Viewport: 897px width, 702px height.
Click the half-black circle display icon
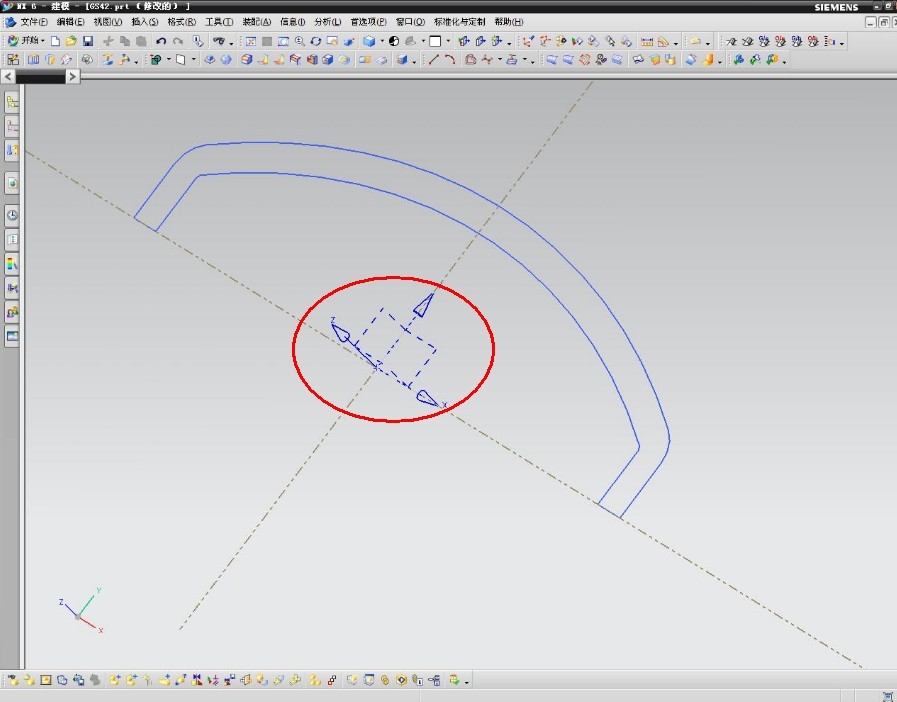pos(394,41)
